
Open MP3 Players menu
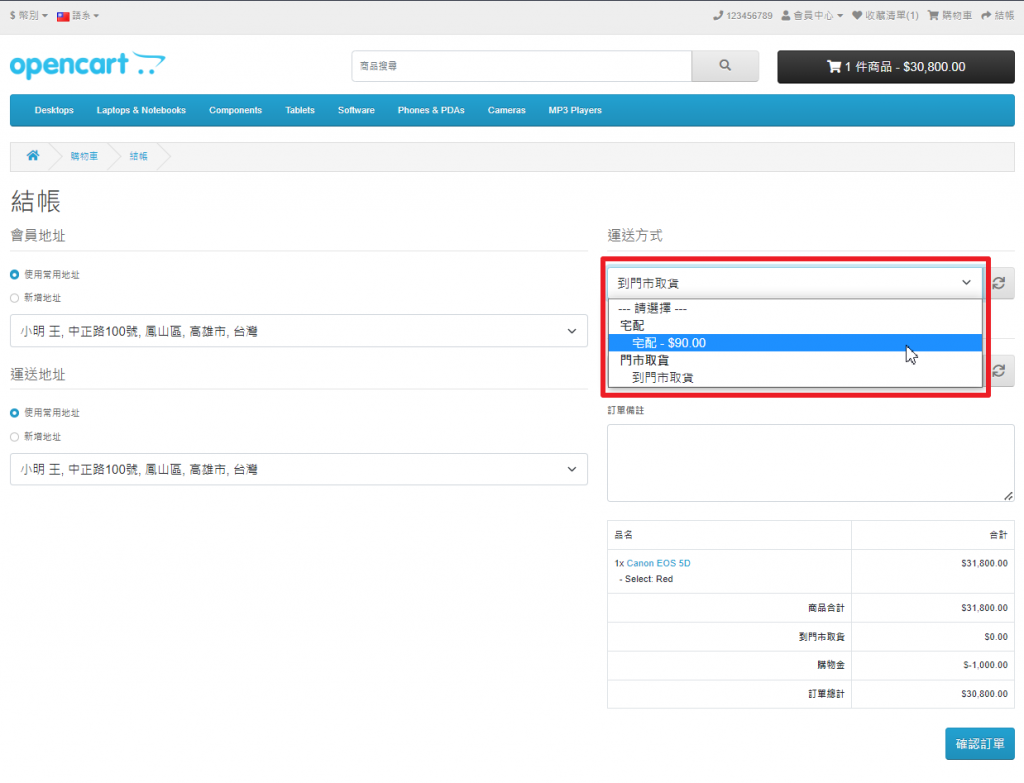click(575, 110)
